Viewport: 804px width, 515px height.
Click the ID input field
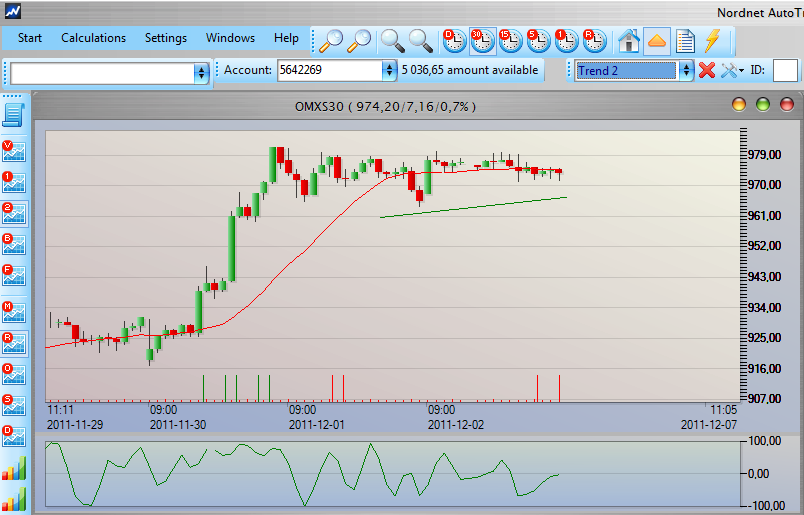point(785,71)
